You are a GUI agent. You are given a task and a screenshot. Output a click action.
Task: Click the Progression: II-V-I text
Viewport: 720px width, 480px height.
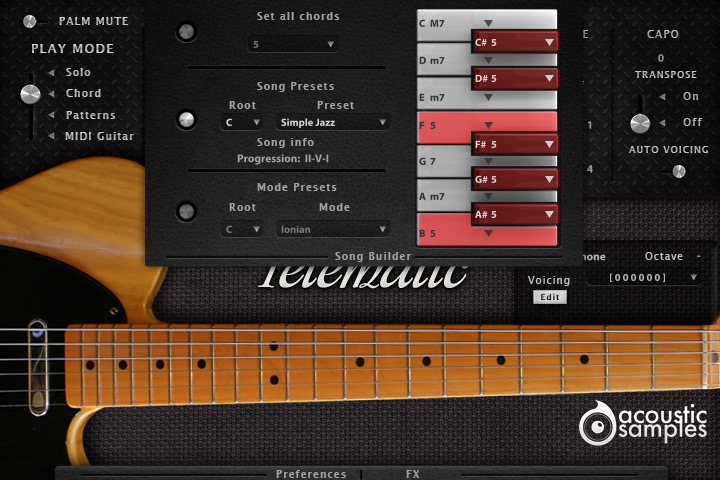283,159
